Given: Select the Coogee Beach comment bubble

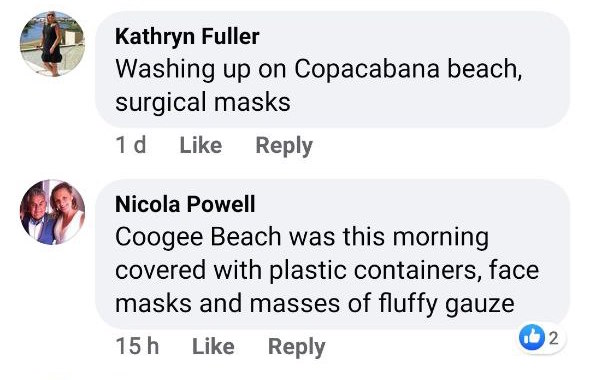Looking at the screenshot, I should 333,254.
